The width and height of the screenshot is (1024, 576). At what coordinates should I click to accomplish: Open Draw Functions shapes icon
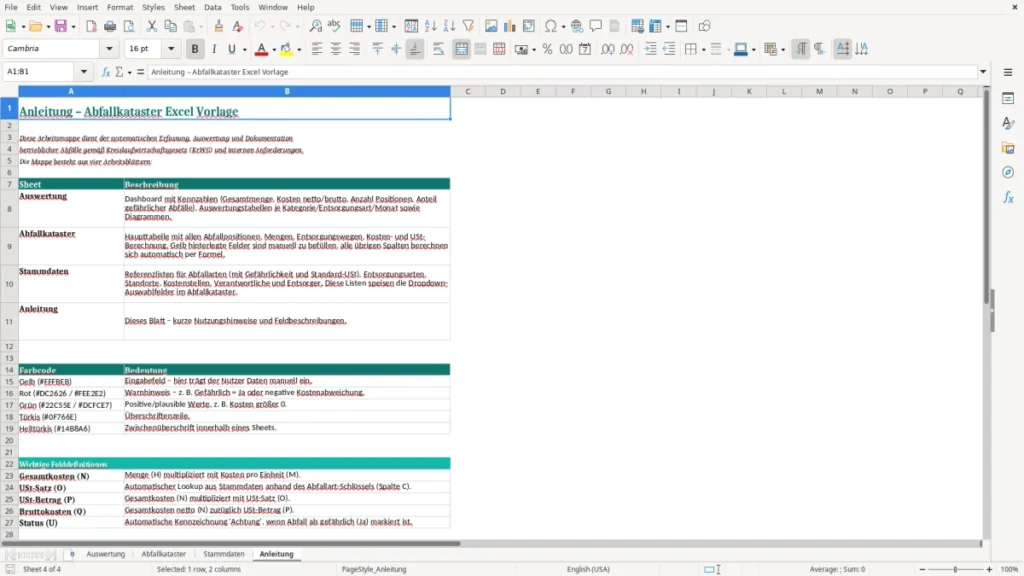point(704,26)
